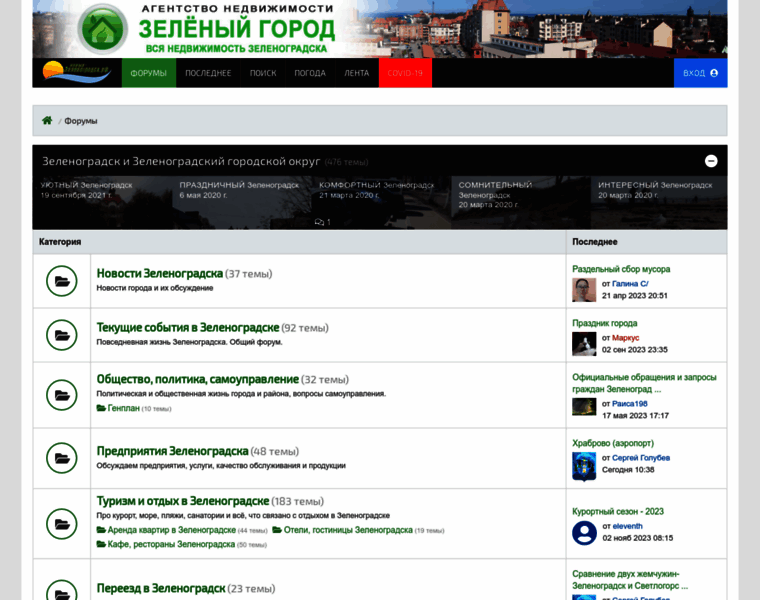Open ПРАЗДНИЧНЫЙ Зеленоградск featured card
The width and height of the screenshot is (760, 600).
pyautogui.click(x=242, y=202)
